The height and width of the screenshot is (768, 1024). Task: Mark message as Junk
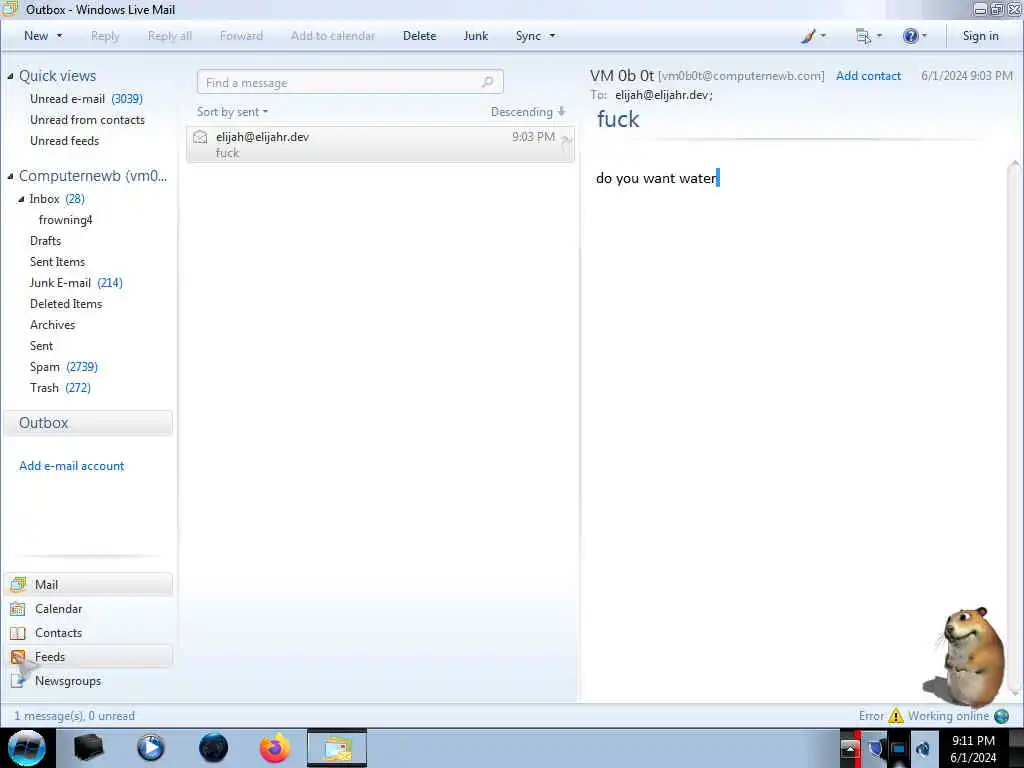pyautogui.click(x=475, y=36)
